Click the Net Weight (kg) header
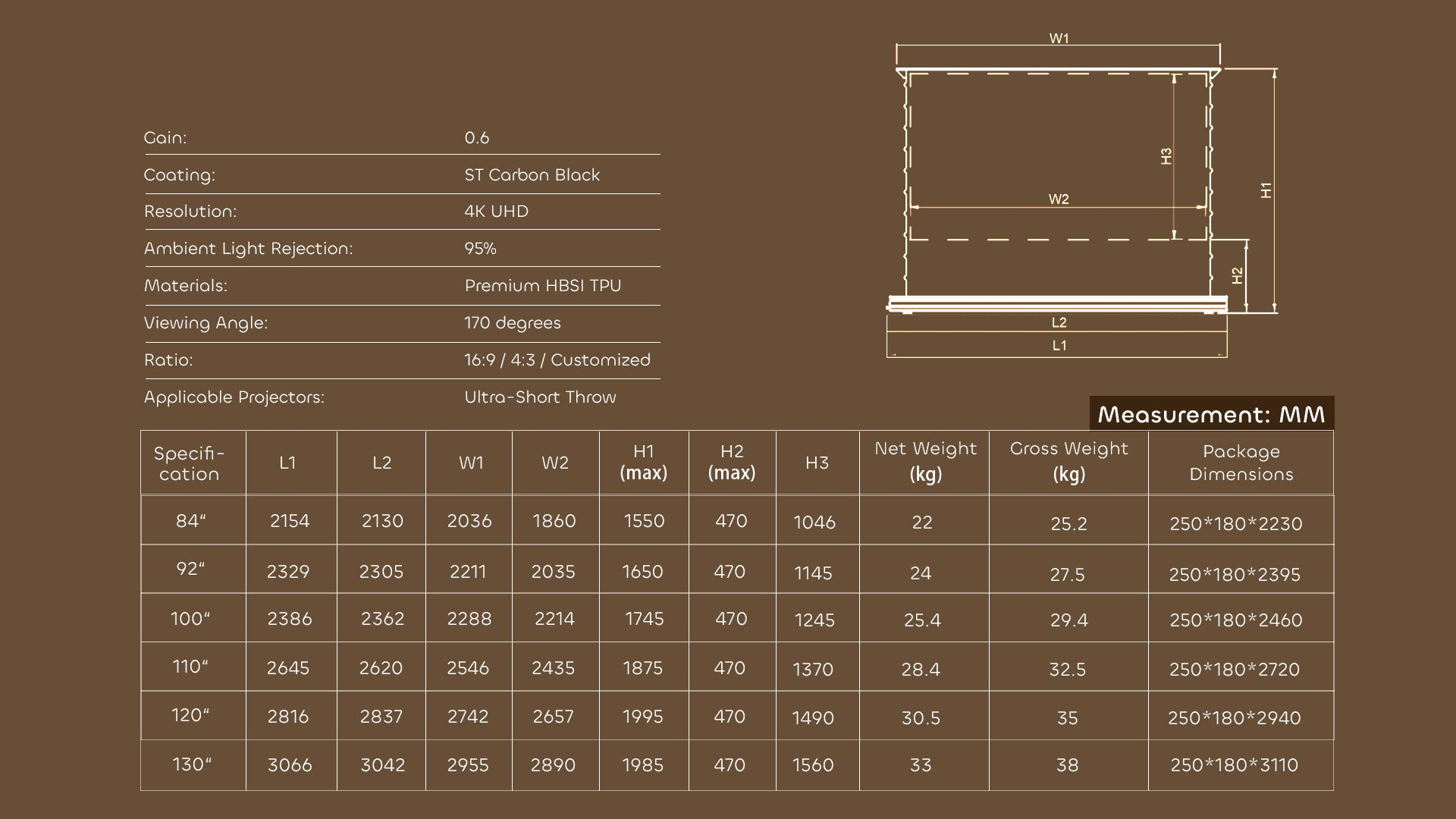The image size is (1456, 819). [925, 461]
